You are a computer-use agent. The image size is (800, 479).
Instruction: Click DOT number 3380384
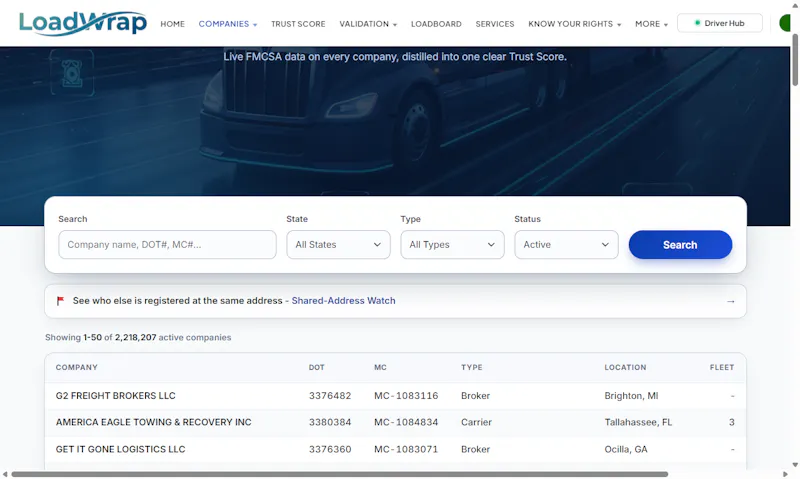330,422
